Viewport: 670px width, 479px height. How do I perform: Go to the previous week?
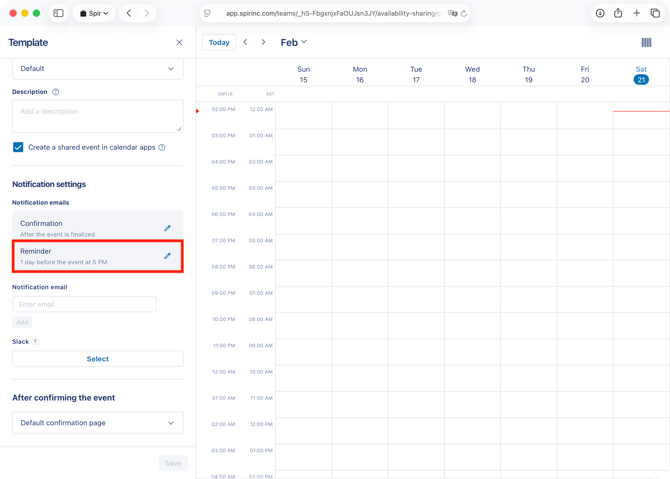click(246, 42)
